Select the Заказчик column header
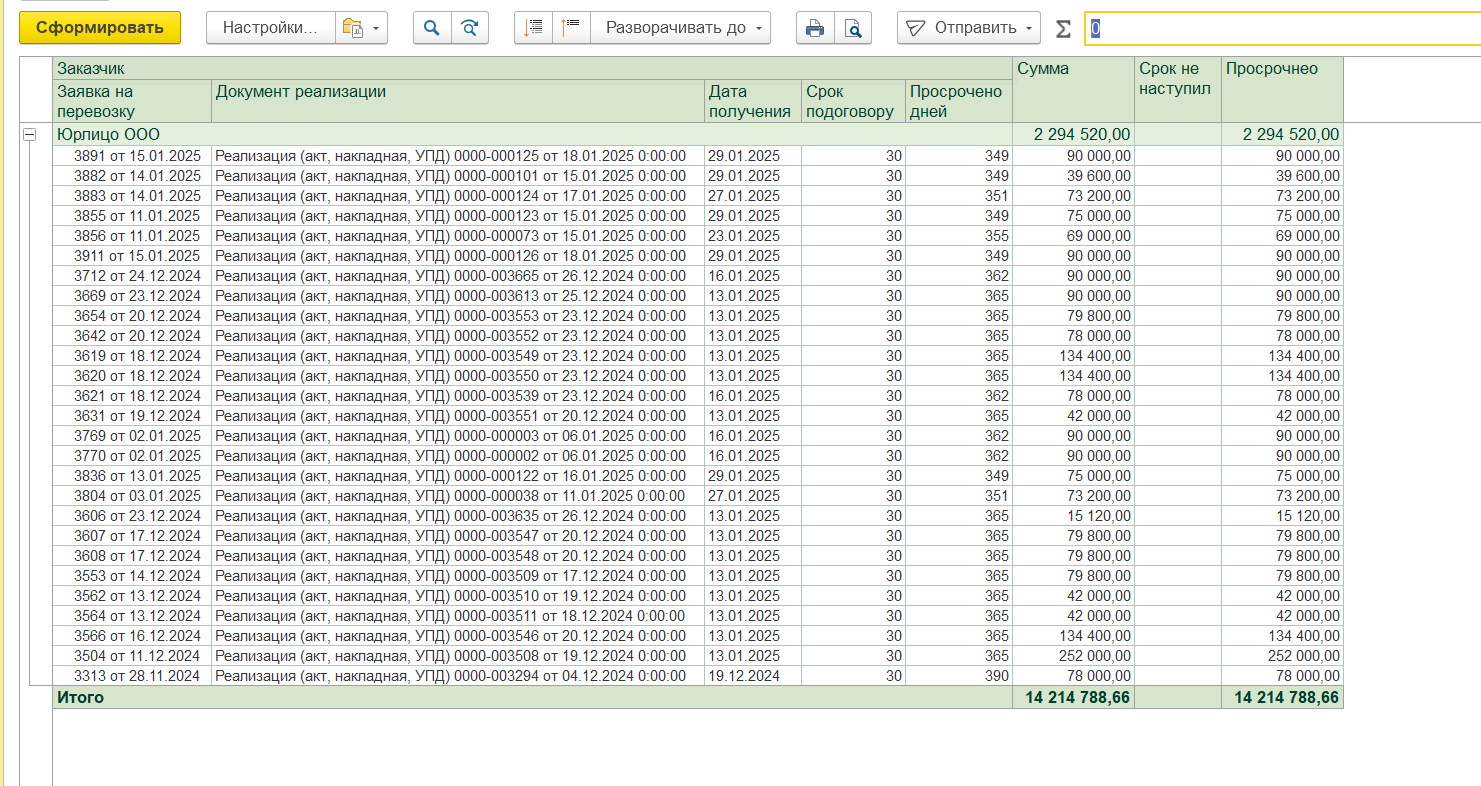 (x=532, y=68)
